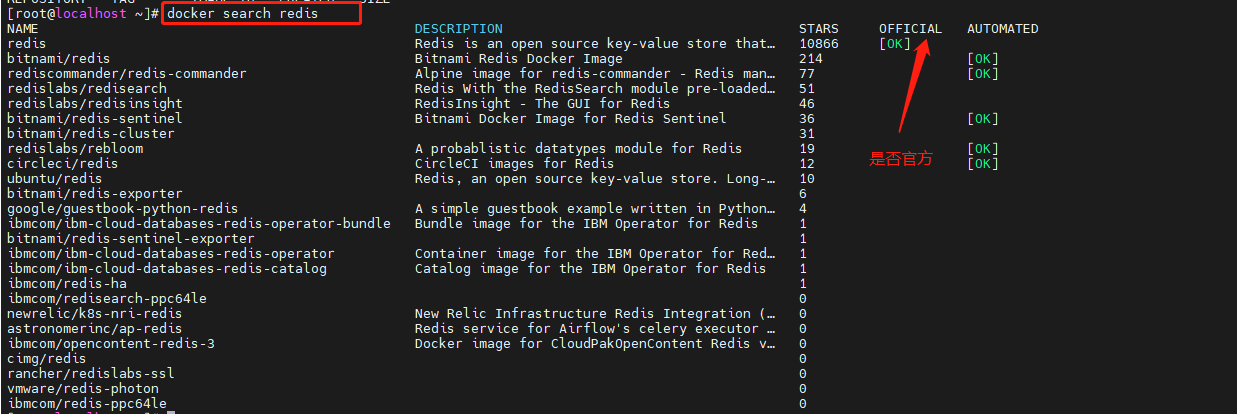Click the stars count 77
1237x414 pixels.
click(807, 74)
